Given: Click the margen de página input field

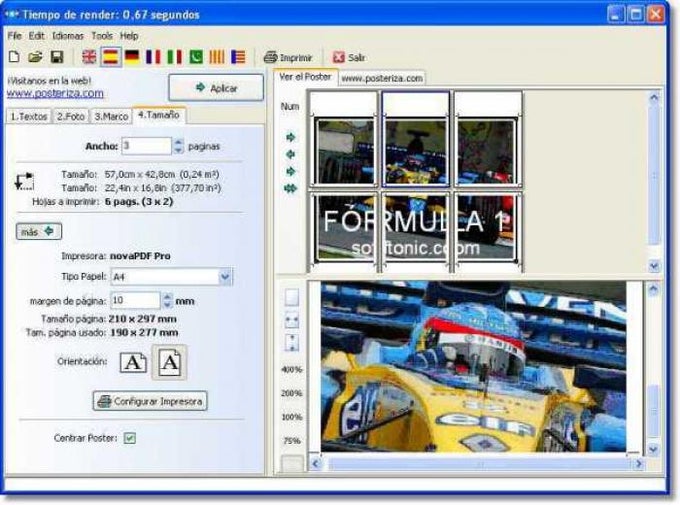Looking at the screenshot, I should tap(136, 300).
